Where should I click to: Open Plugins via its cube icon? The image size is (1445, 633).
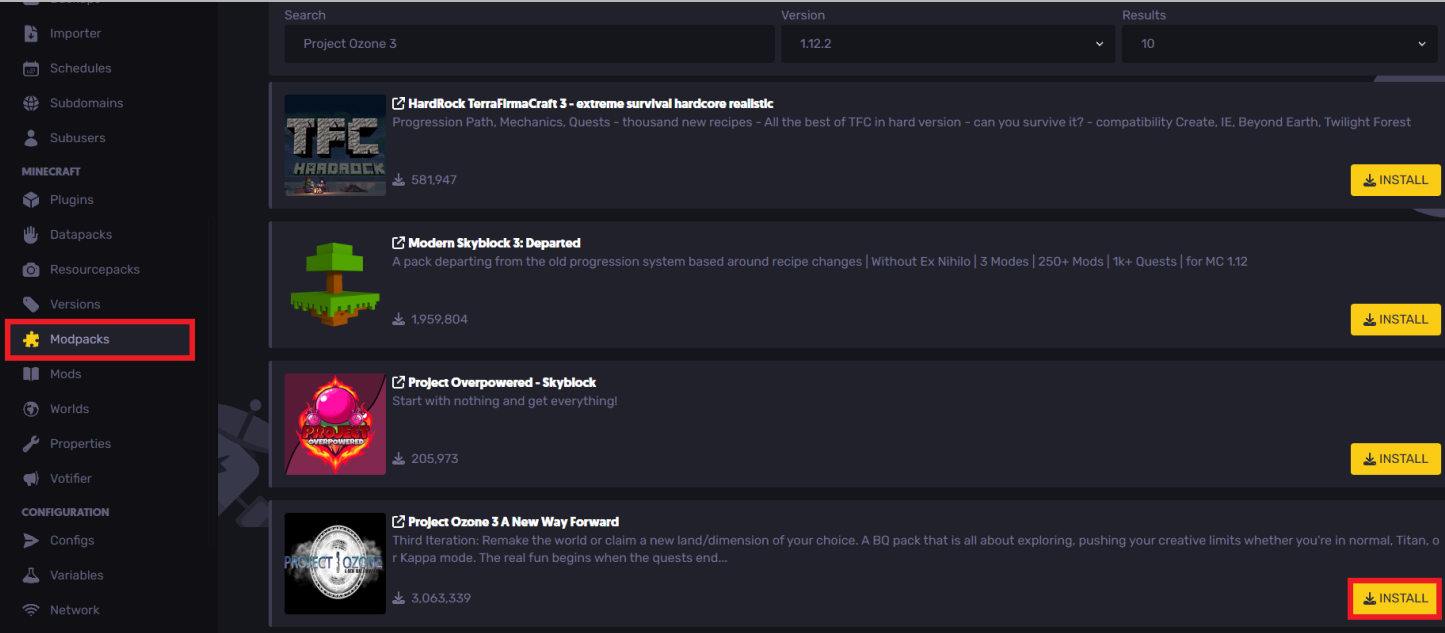pyautogui.click(x=31, y=200)
